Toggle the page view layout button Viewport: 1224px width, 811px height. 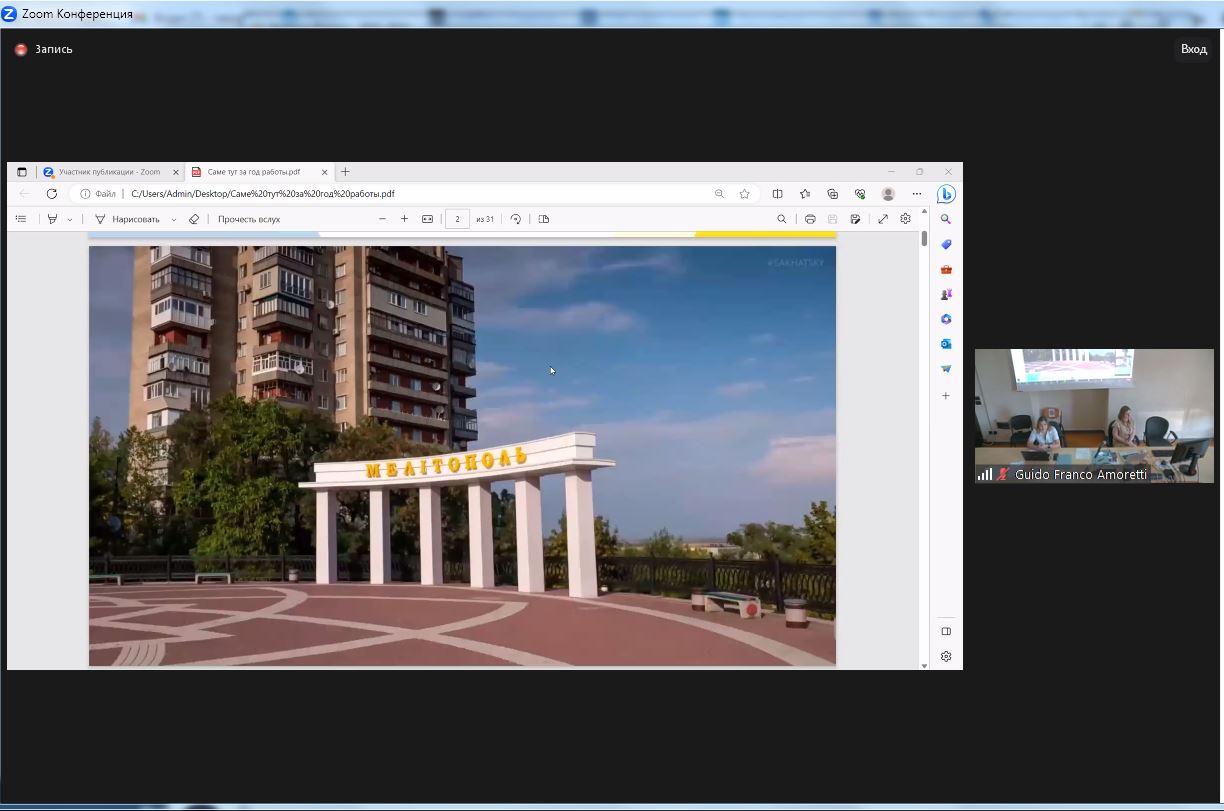pos(544,219)
